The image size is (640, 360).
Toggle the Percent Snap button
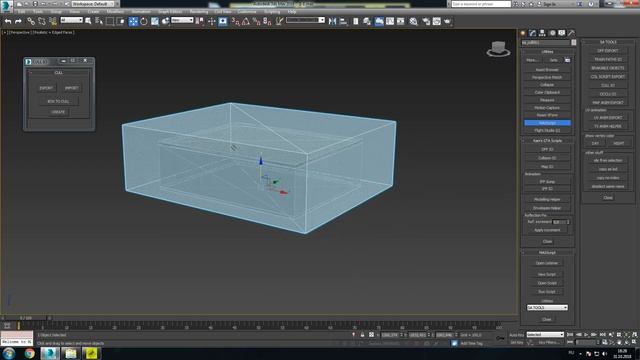point(256,21)
